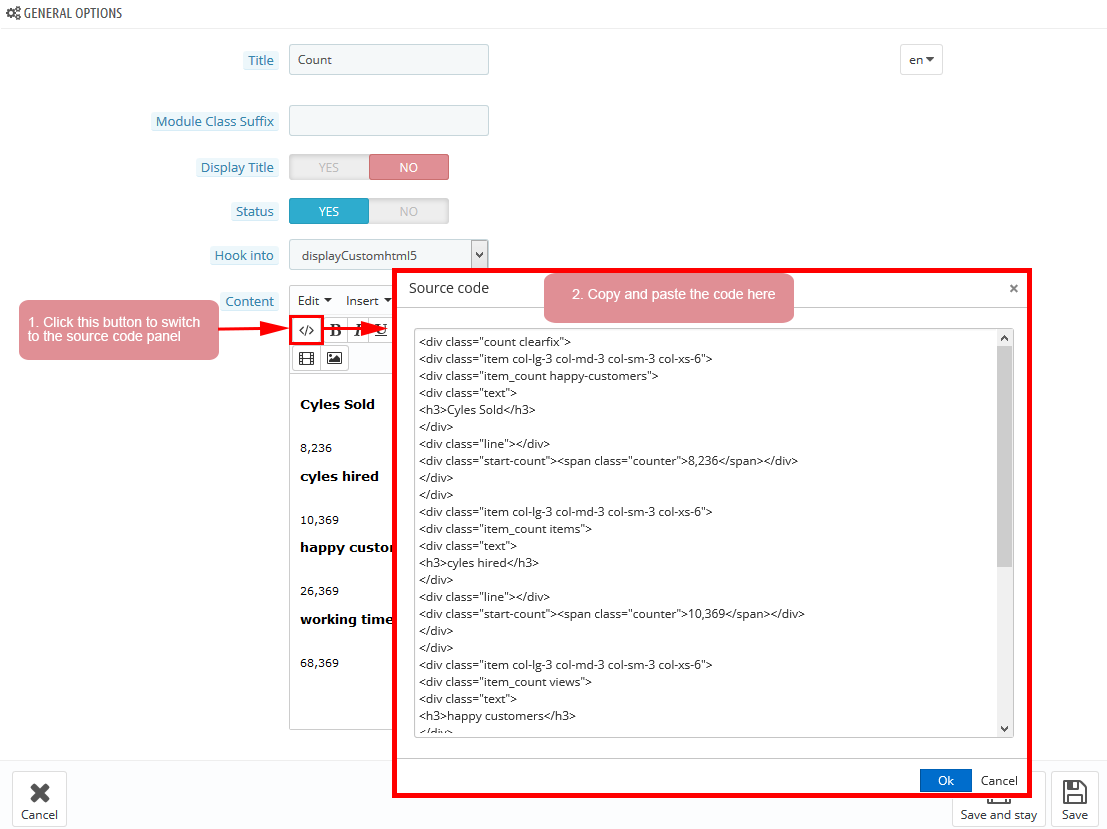Insert video using the film icon

coord(307,358)
